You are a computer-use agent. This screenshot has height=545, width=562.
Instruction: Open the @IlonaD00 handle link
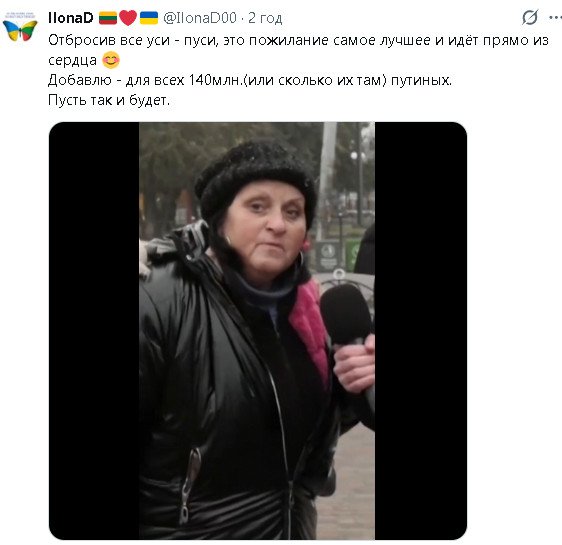200,18
